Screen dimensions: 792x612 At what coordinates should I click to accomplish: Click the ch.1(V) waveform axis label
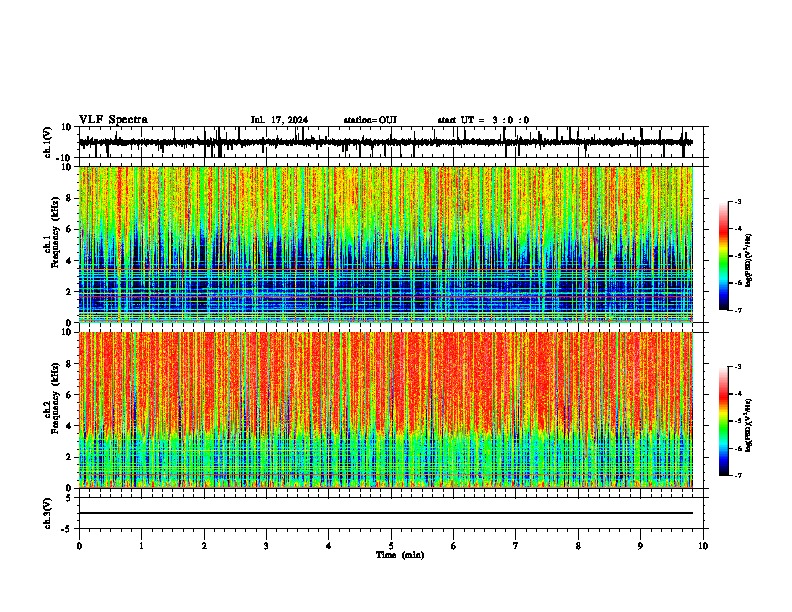48,142
